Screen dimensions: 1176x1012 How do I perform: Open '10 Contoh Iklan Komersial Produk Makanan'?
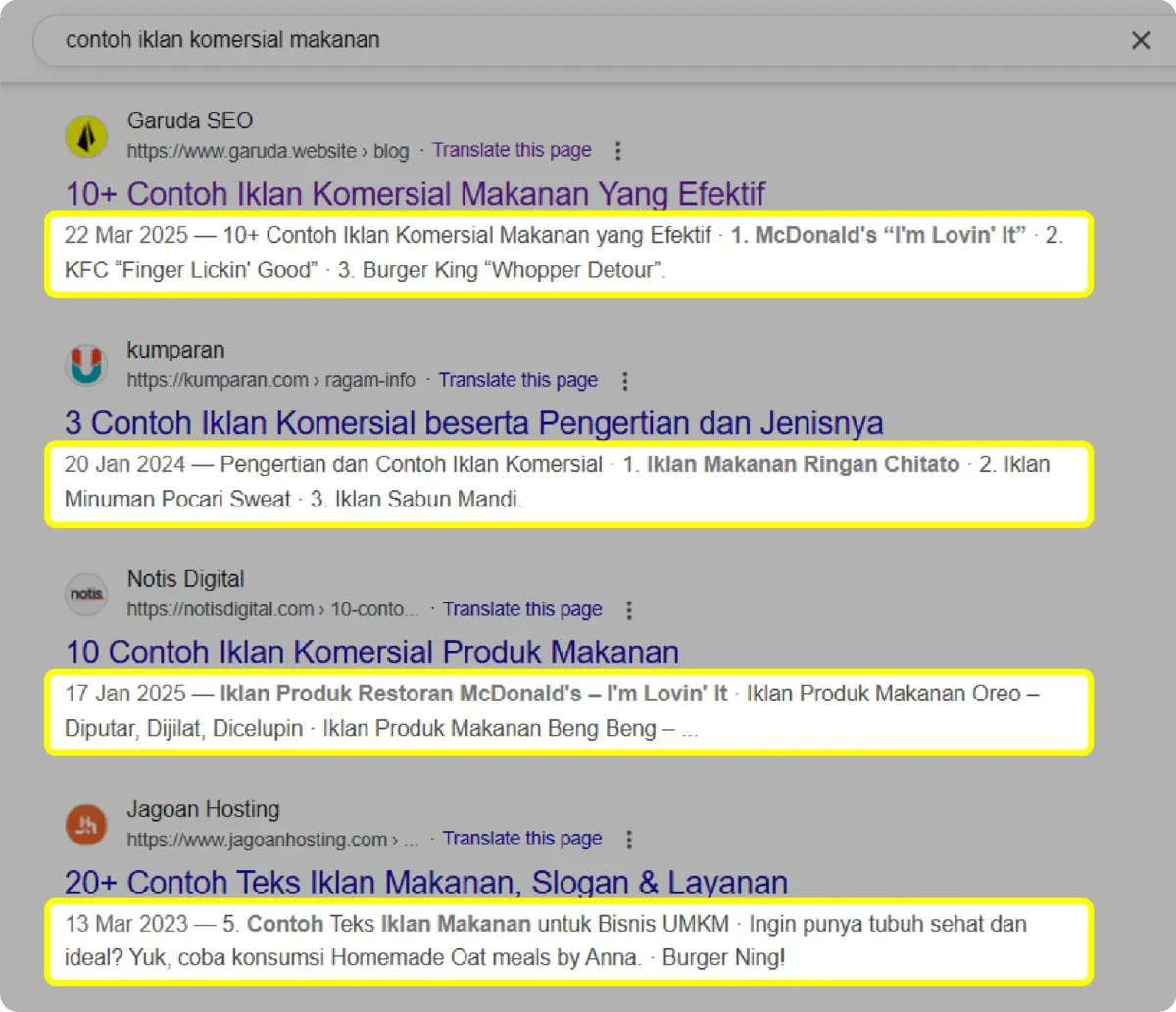tap(372, 651)
